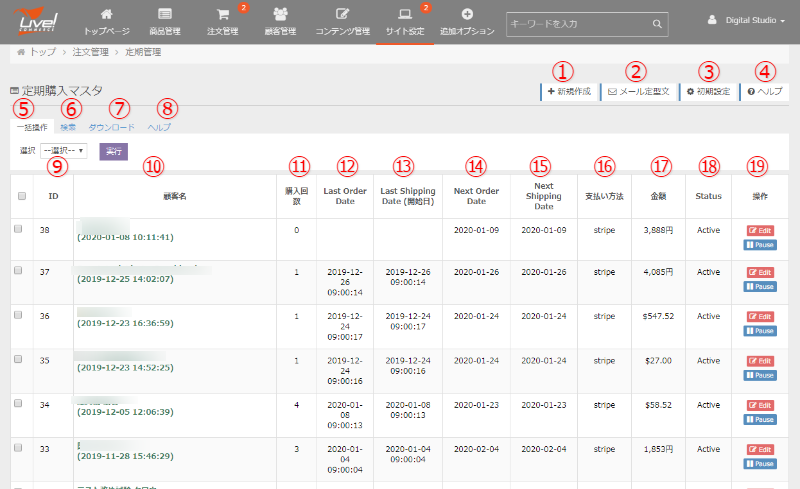Check the checkbox for order ID 38
The height and width of the screenshot is (489, 800).
click(x=18, y=229)
